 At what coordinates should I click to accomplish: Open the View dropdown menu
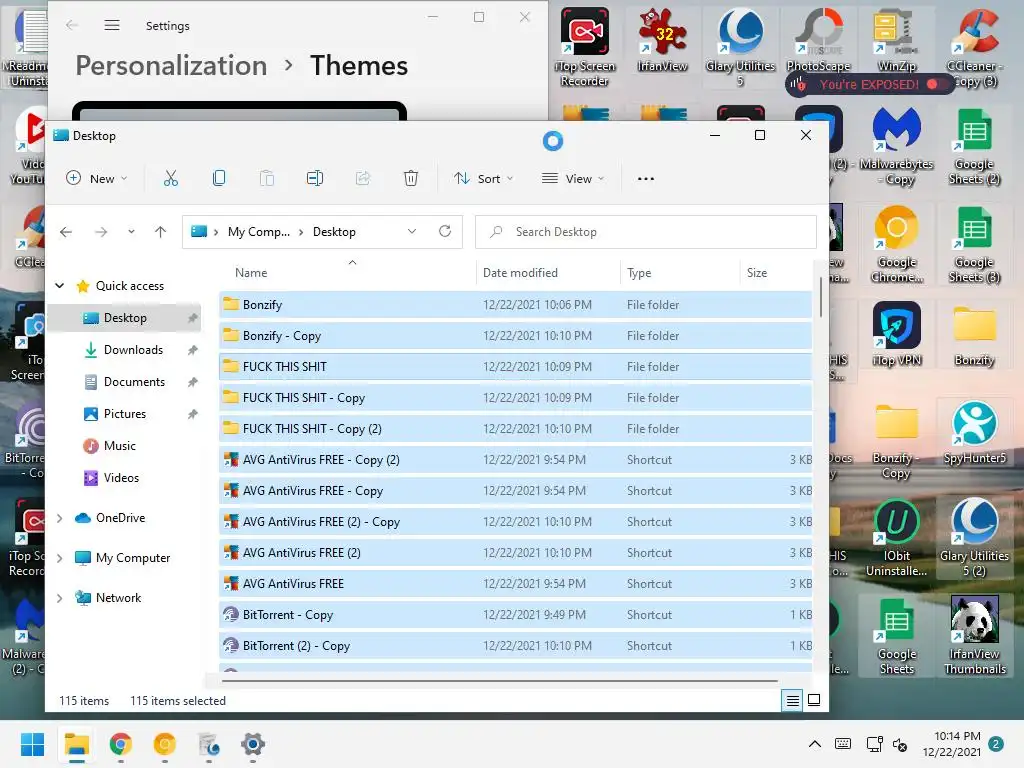pyautogui.click(x=573, y=178)
